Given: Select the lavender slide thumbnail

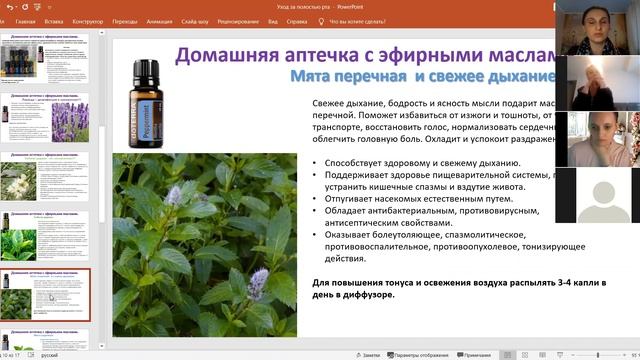Looking at the screenshot, I should (44, 118).
